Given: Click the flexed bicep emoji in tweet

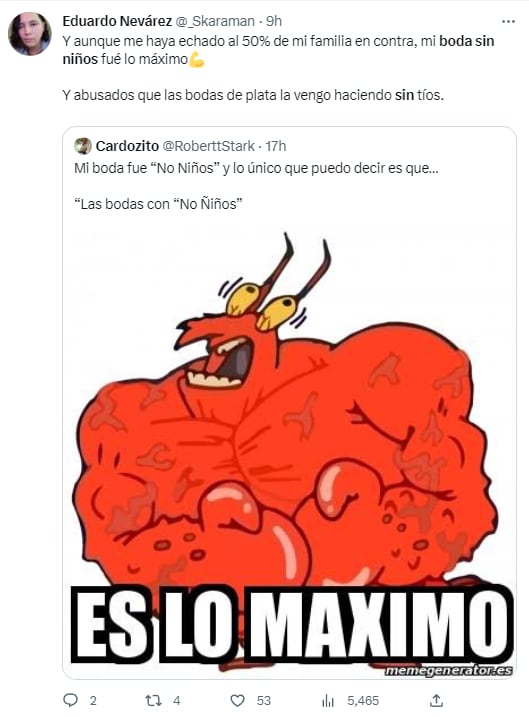Looking at the screenshot, I should pos(197,59).
